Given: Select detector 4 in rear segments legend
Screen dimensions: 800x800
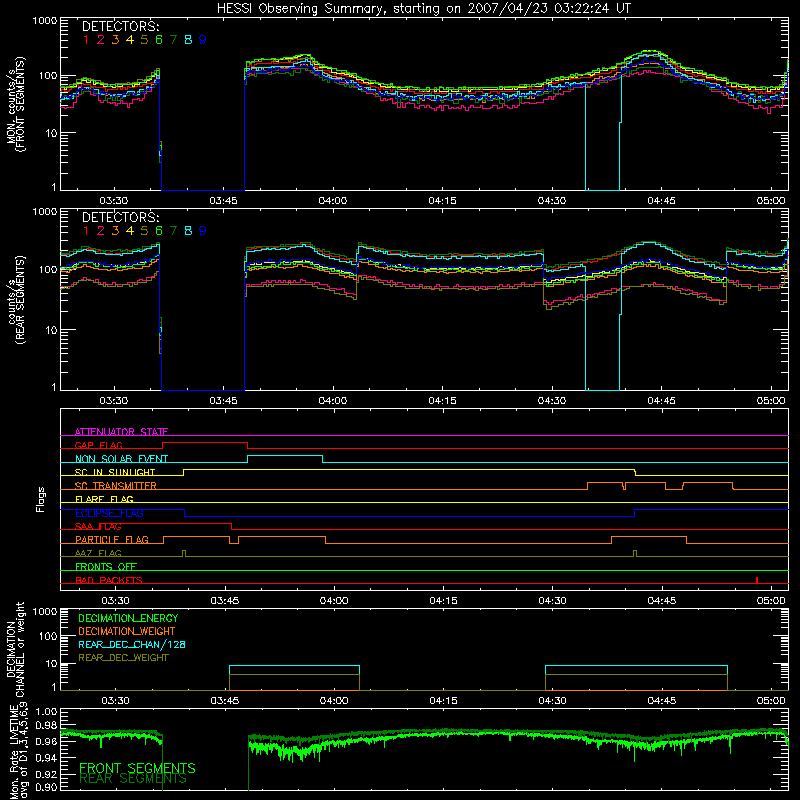Looking at the screenshot, I should [x=130, y=231].
